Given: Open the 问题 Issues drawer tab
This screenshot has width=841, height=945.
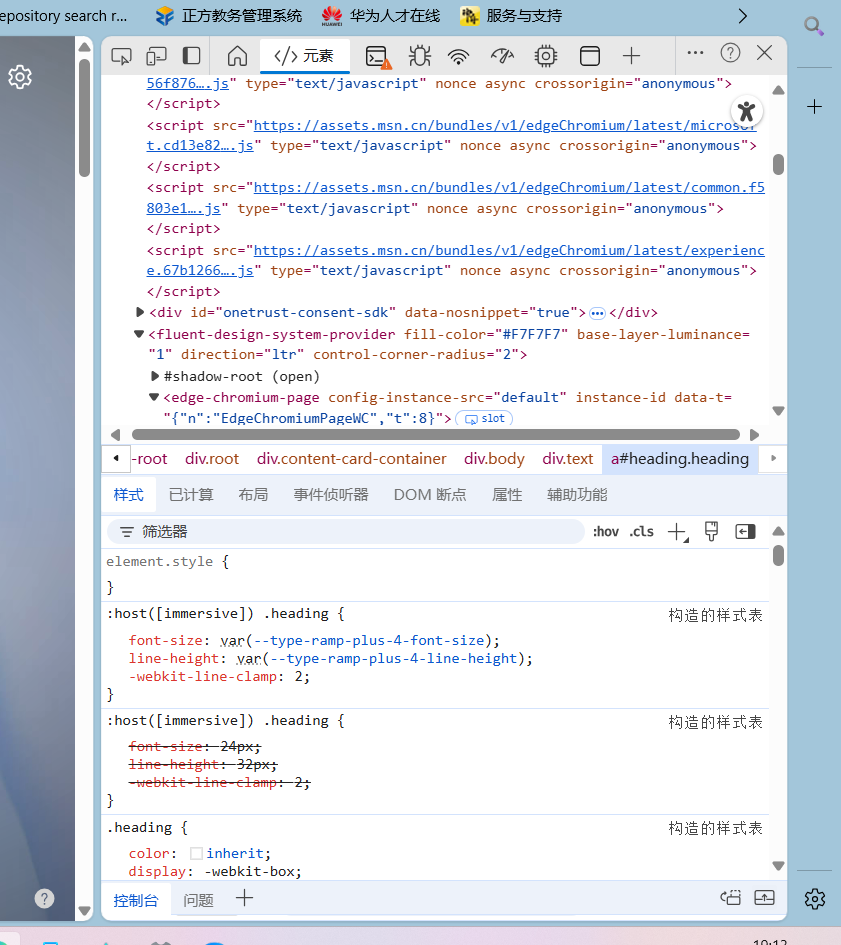Looking at the screenshot, I should (x=198, y=900).
